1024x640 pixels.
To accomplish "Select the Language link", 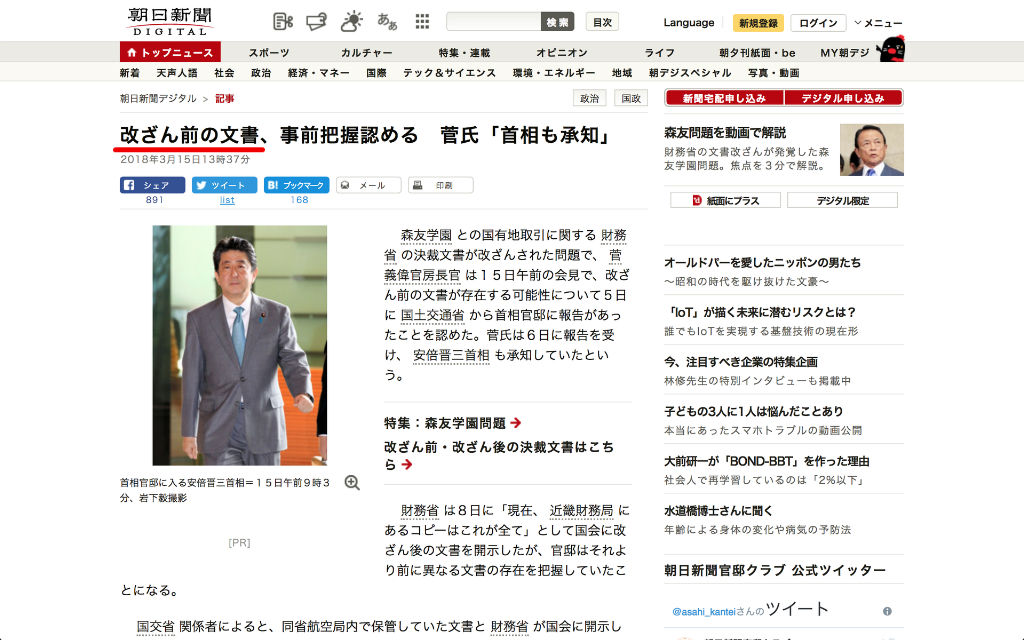I will (689, 22).
